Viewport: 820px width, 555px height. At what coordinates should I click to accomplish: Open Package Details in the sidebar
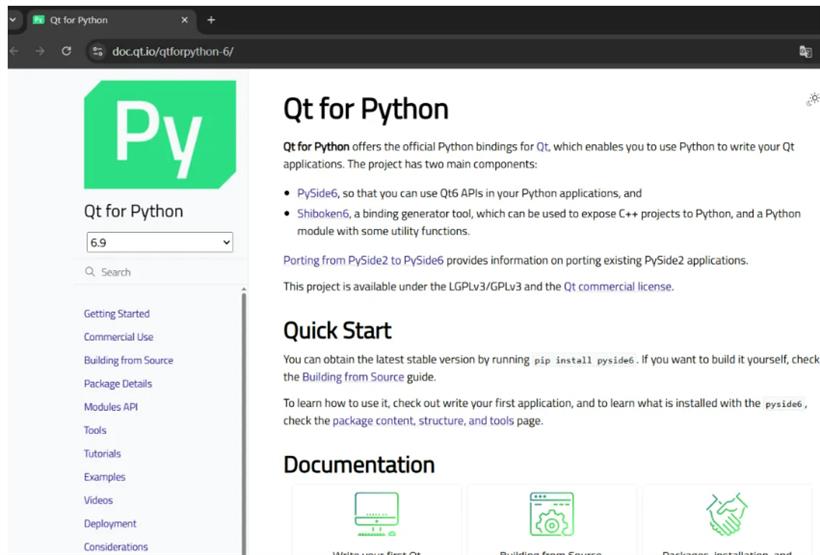(x=118, y=383)
